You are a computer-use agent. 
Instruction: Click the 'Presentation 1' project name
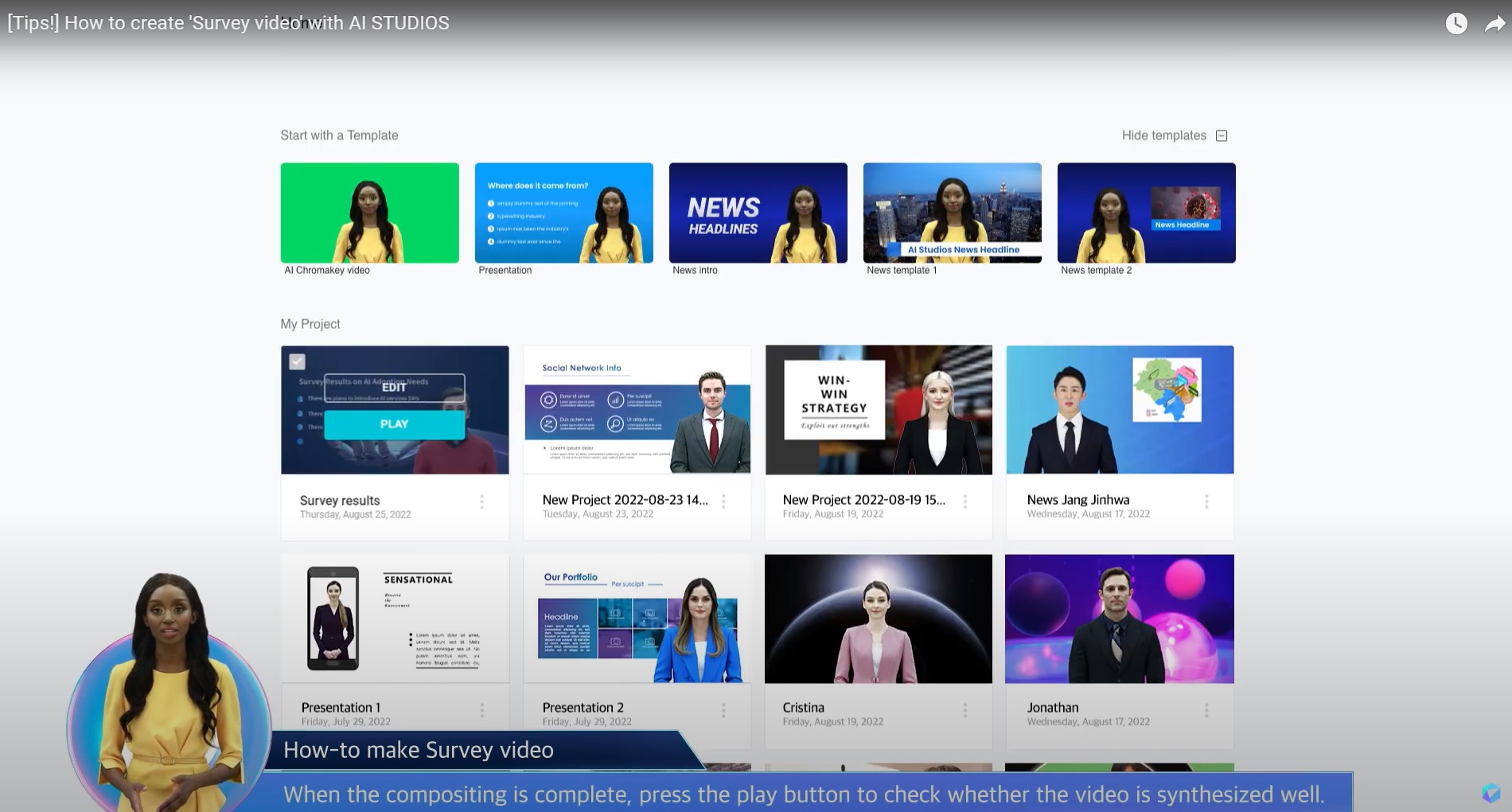(x=341, y=708)
